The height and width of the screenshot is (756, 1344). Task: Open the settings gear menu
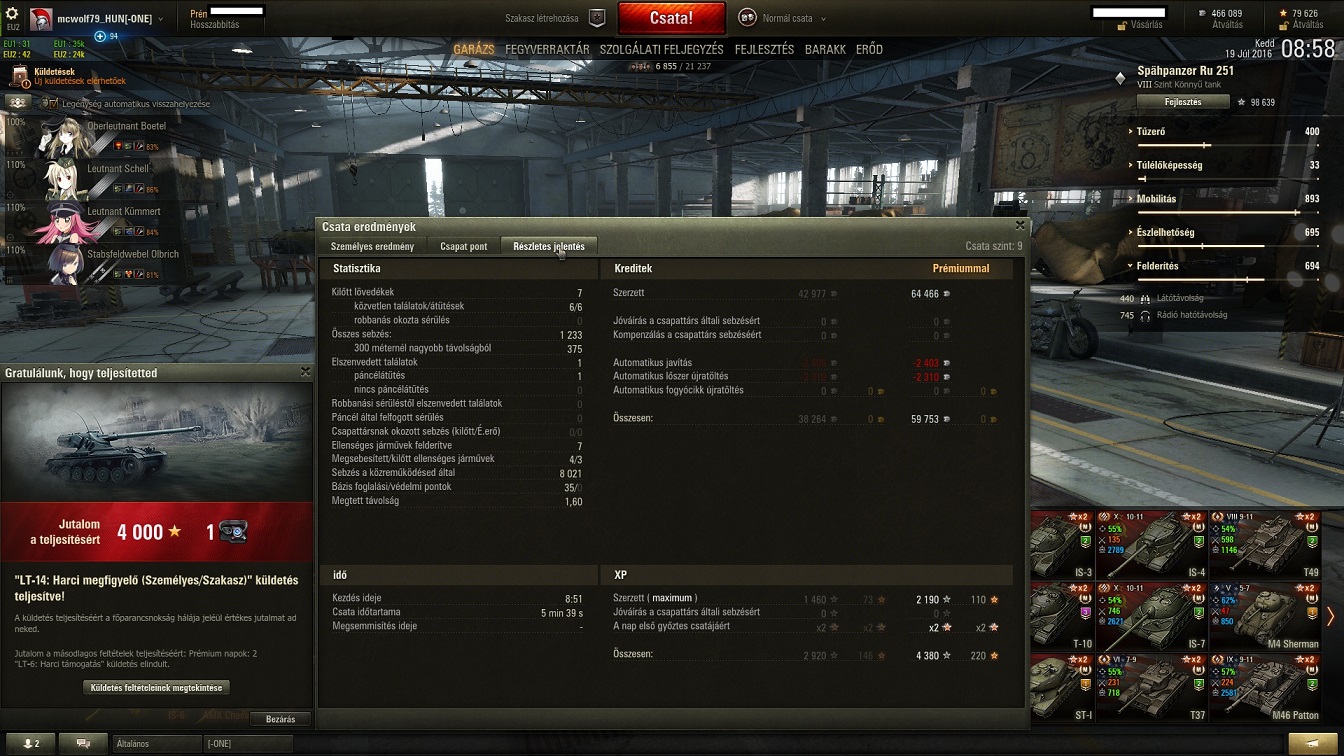click(x=12, y=15)
